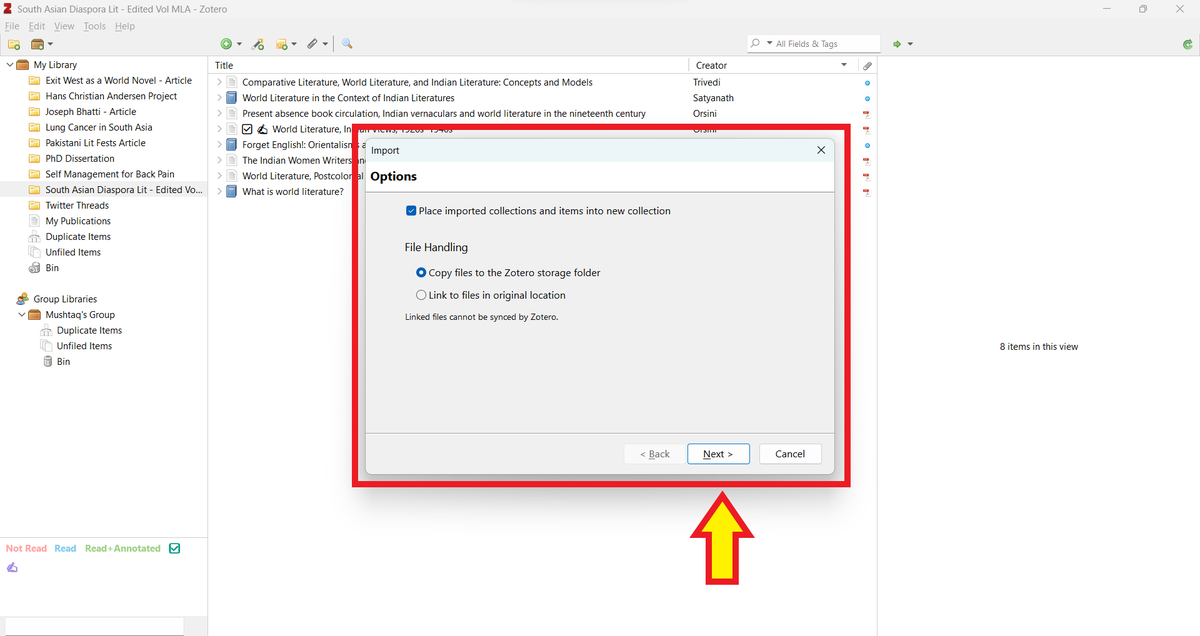Open the Help menu

125,26
